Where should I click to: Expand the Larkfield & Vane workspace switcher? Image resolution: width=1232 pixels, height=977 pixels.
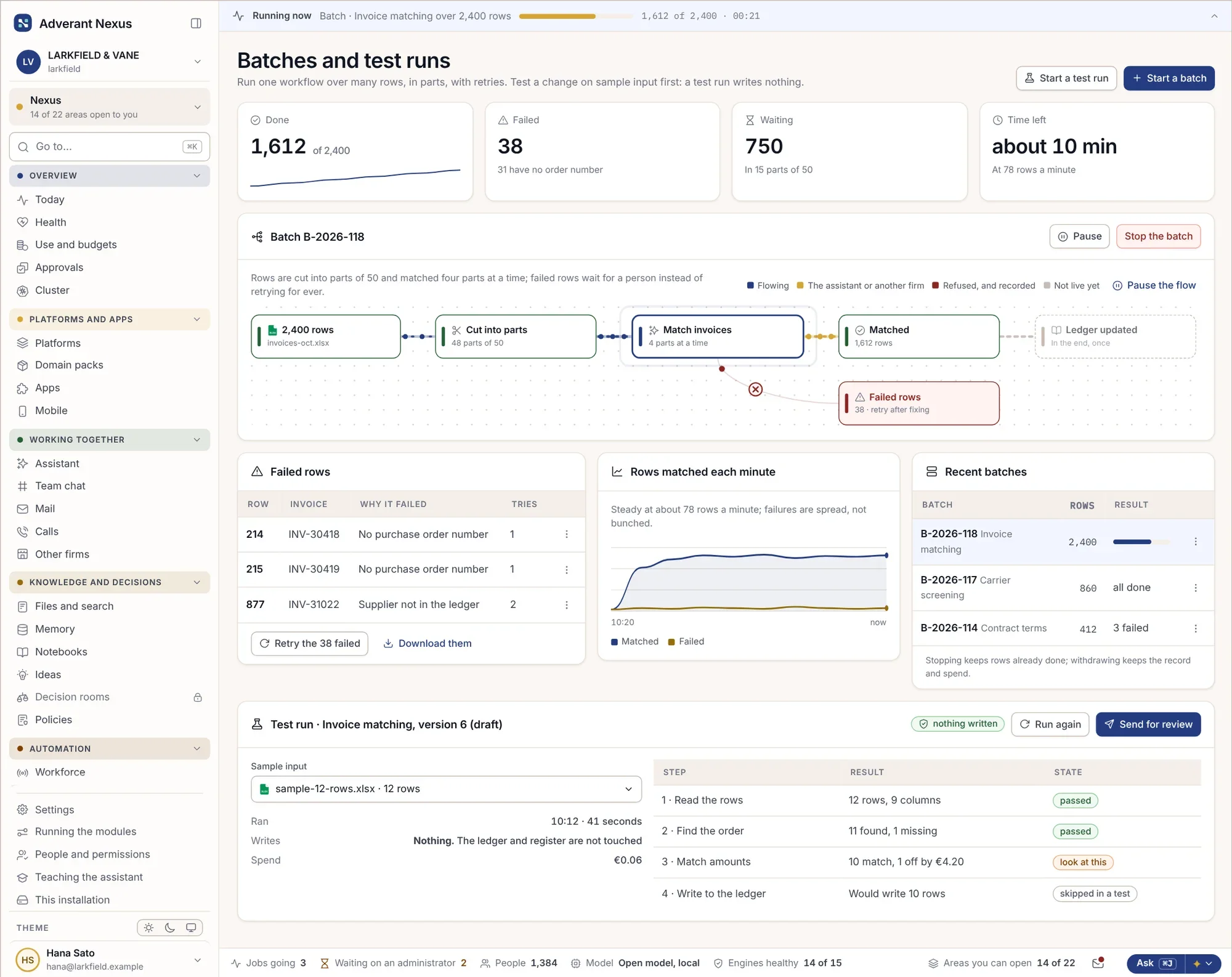[x=110, y=62]
